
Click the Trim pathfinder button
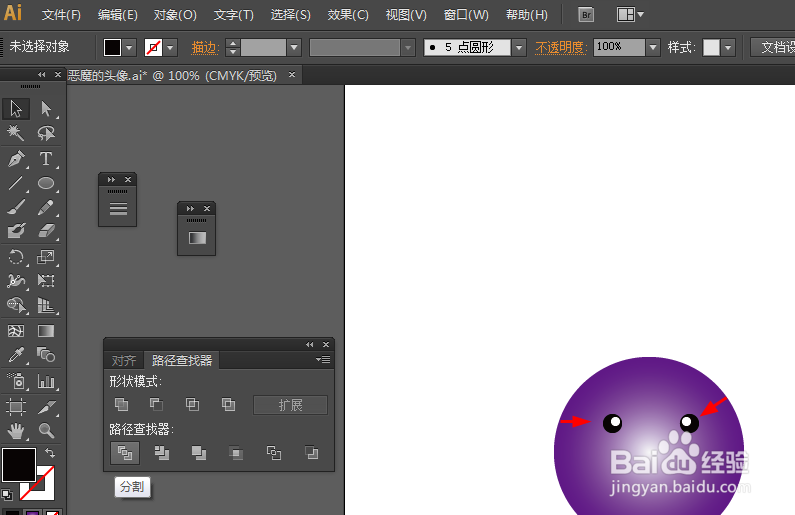[162, 453]
